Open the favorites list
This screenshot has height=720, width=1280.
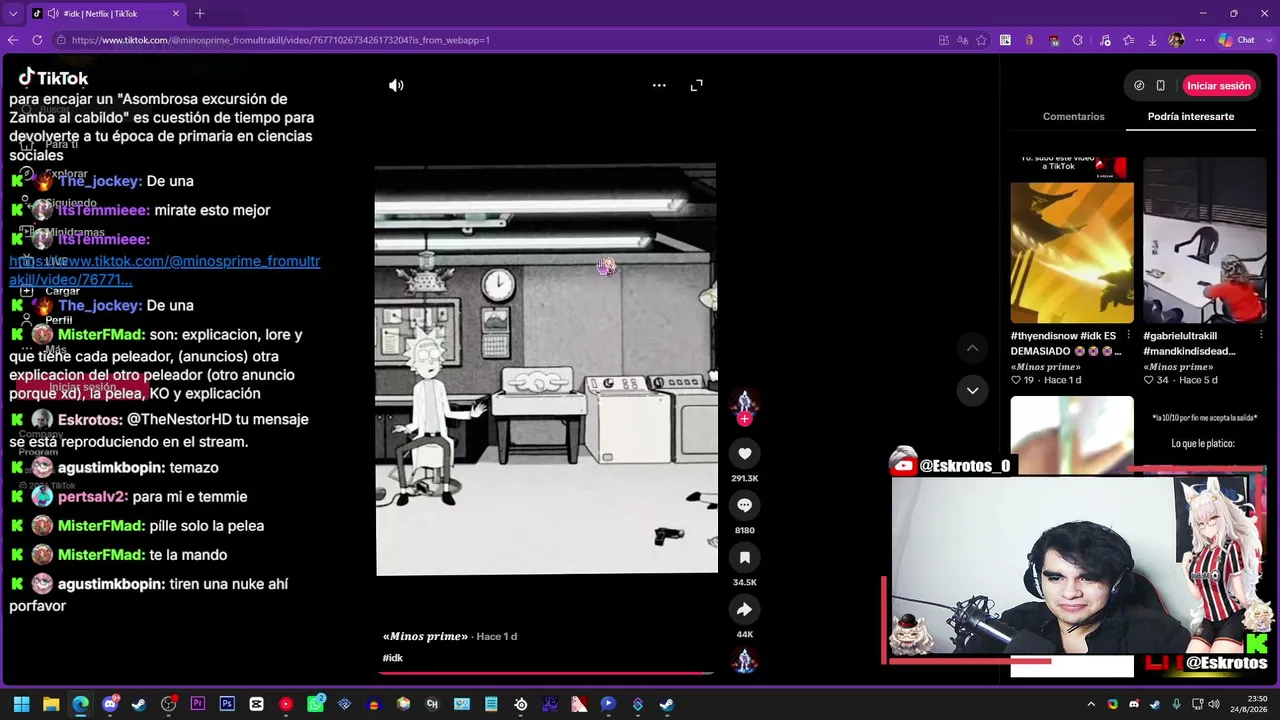pyautogui.click(x=1129, y=40)
